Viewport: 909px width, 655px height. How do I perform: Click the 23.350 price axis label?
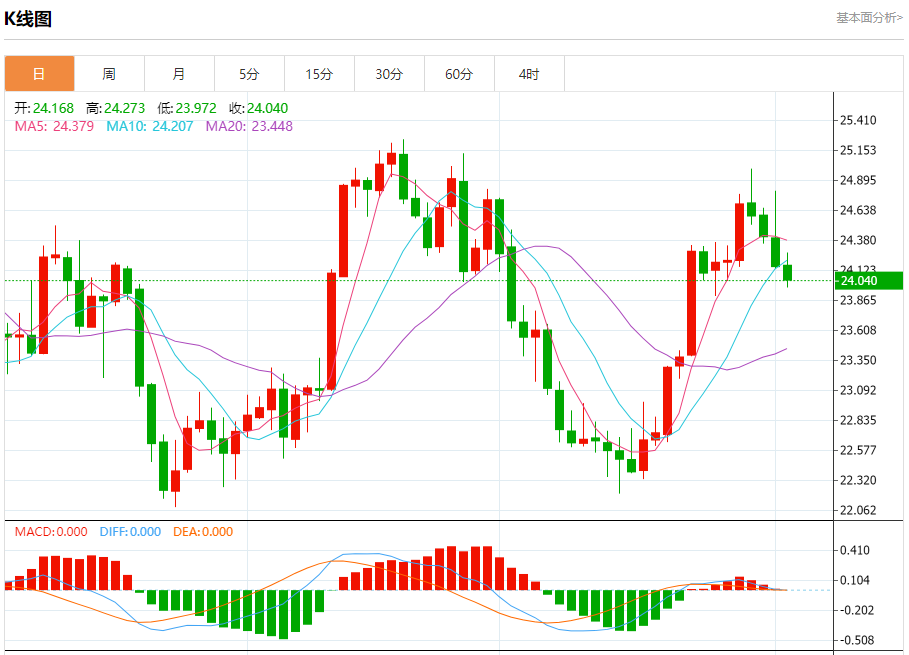(x=858, y=360)
